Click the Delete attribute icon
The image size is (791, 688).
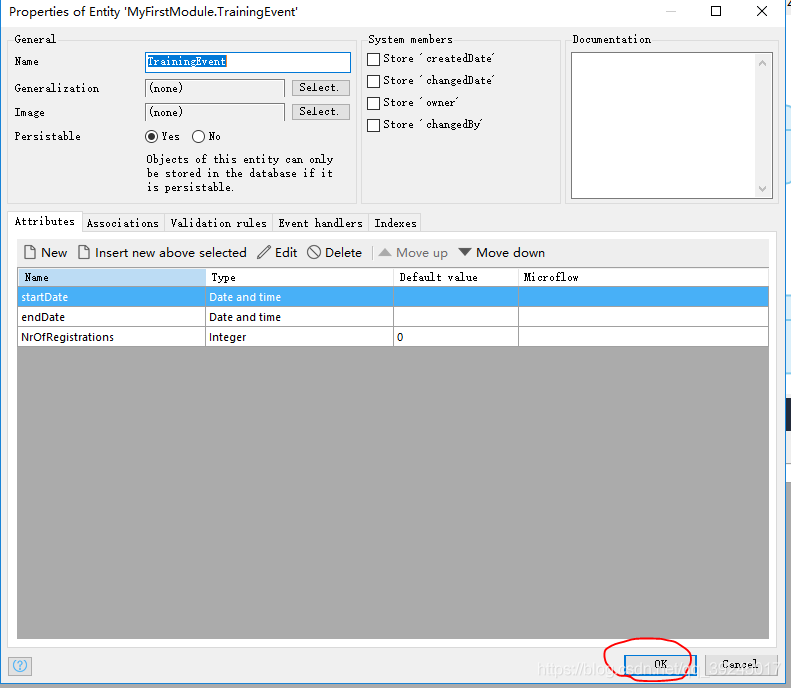point(314,253)
